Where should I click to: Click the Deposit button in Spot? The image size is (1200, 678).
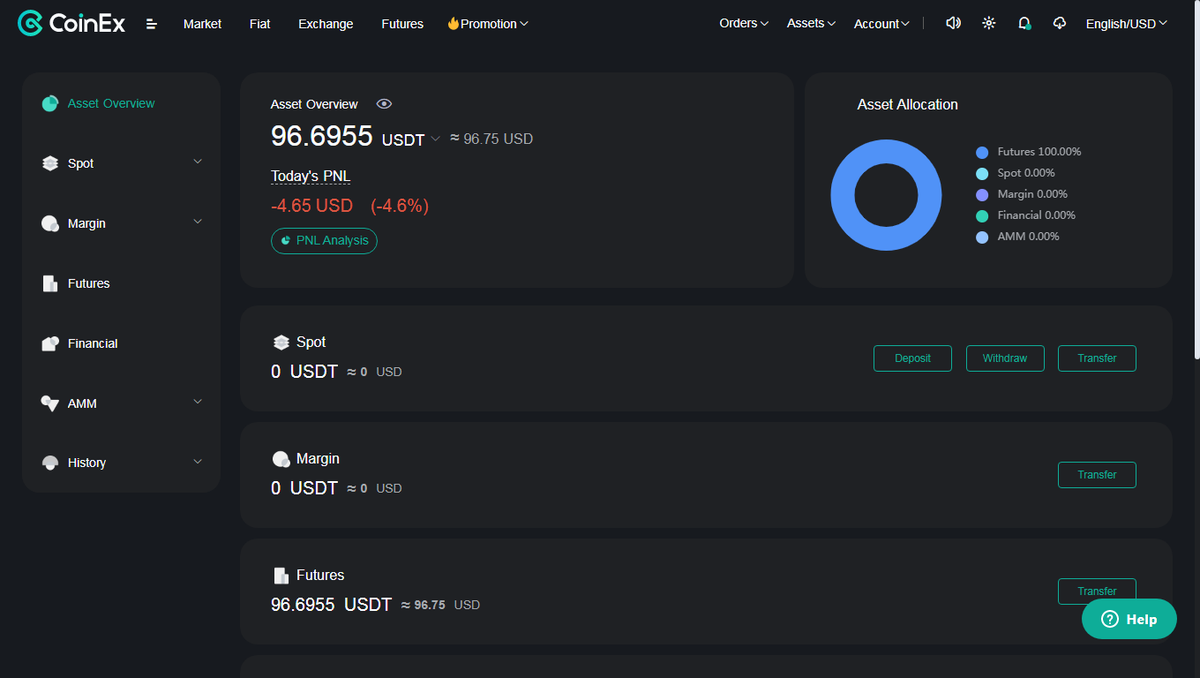913,358
